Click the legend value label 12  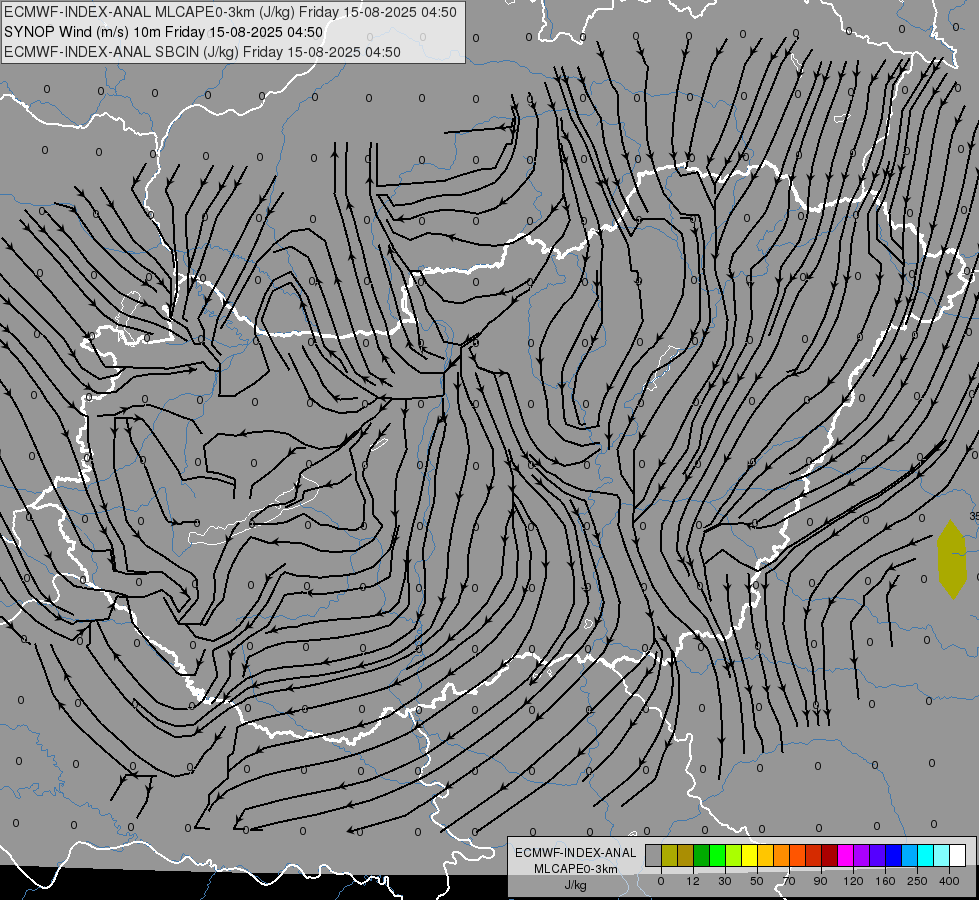(693, 881)
